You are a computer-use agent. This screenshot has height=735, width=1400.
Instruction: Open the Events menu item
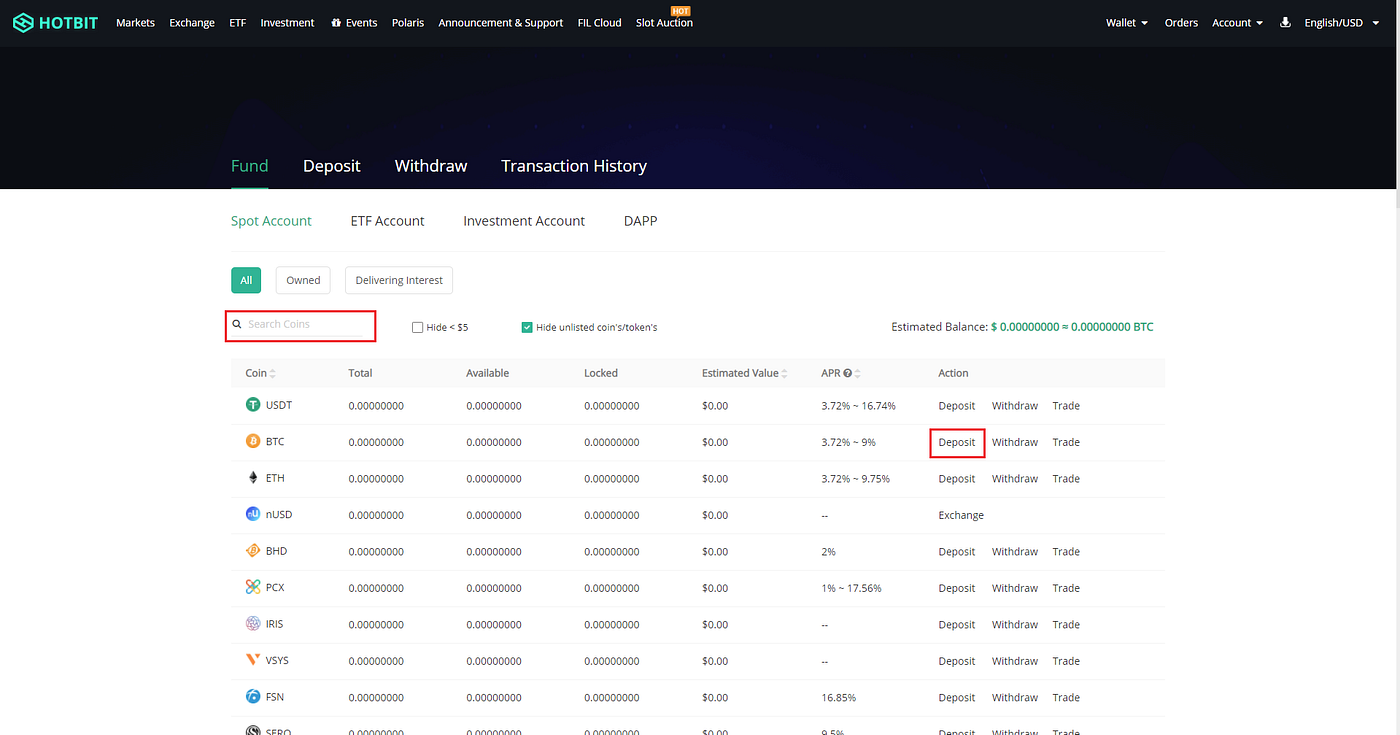click(x=354, y=22)
